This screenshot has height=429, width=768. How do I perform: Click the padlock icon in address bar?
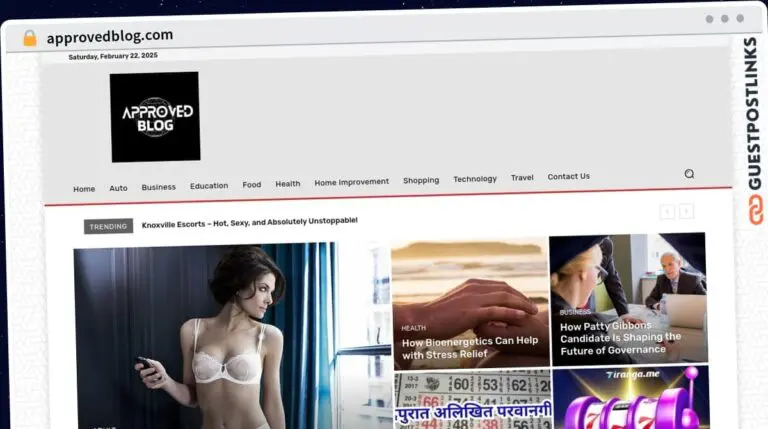tap(29, 38)
